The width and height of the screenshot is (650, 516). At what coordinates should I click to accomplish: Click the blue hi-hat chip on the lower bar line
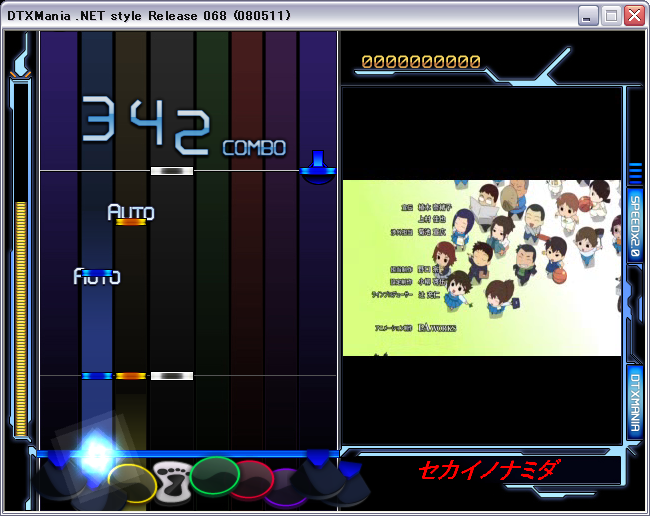[x=97, y=376]
